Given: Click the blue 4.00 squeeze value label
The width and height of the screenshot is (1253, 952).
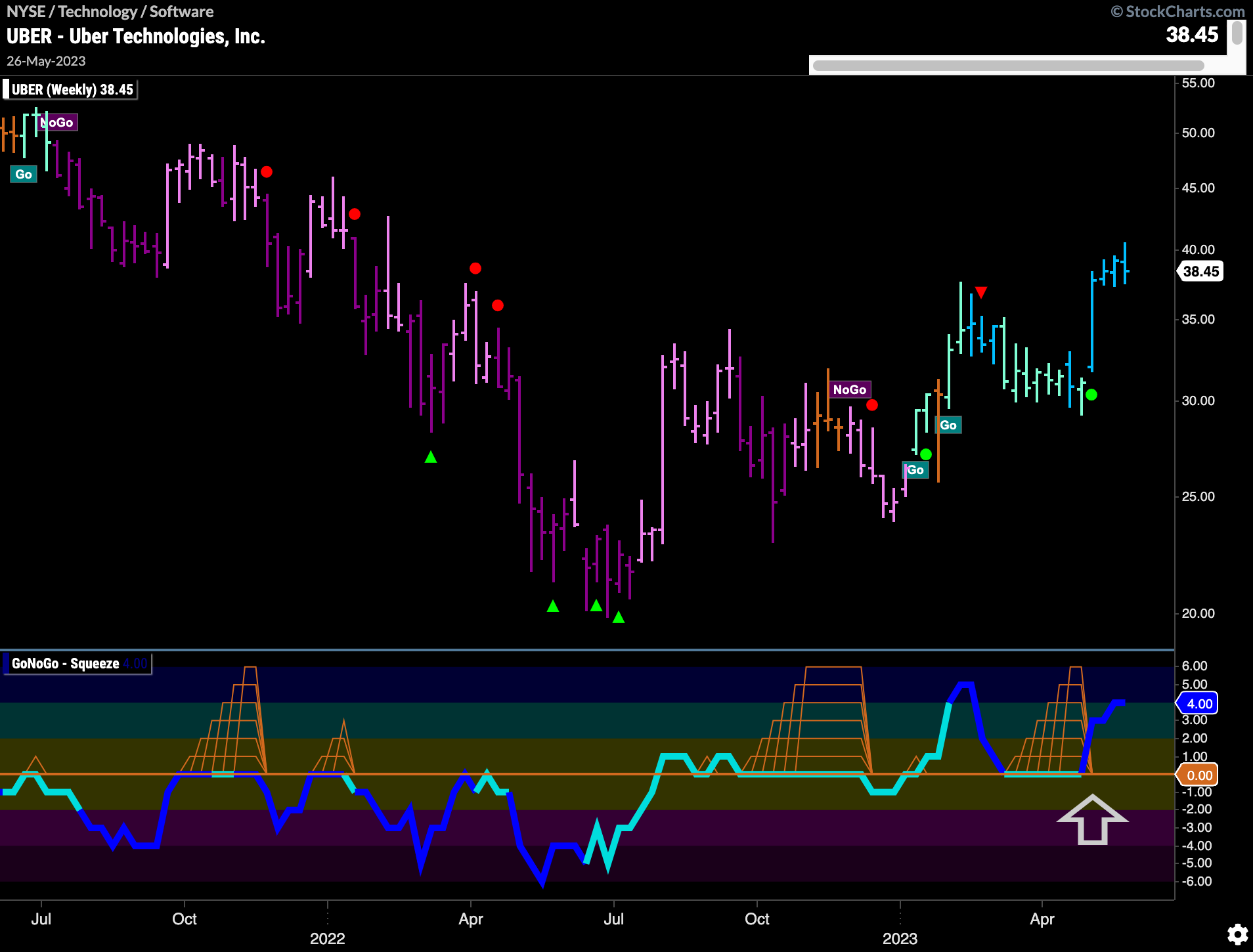Looking at the screenshot, I should (1199, 704).
